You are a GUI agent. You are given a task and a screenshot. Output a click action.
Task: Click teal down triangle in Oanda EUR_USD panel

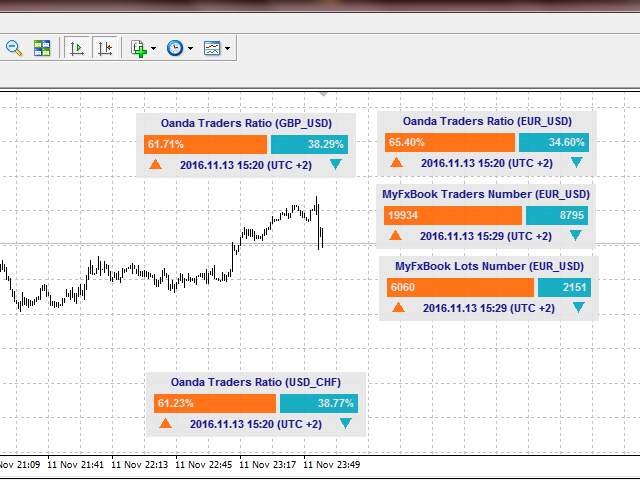[576, 162]
